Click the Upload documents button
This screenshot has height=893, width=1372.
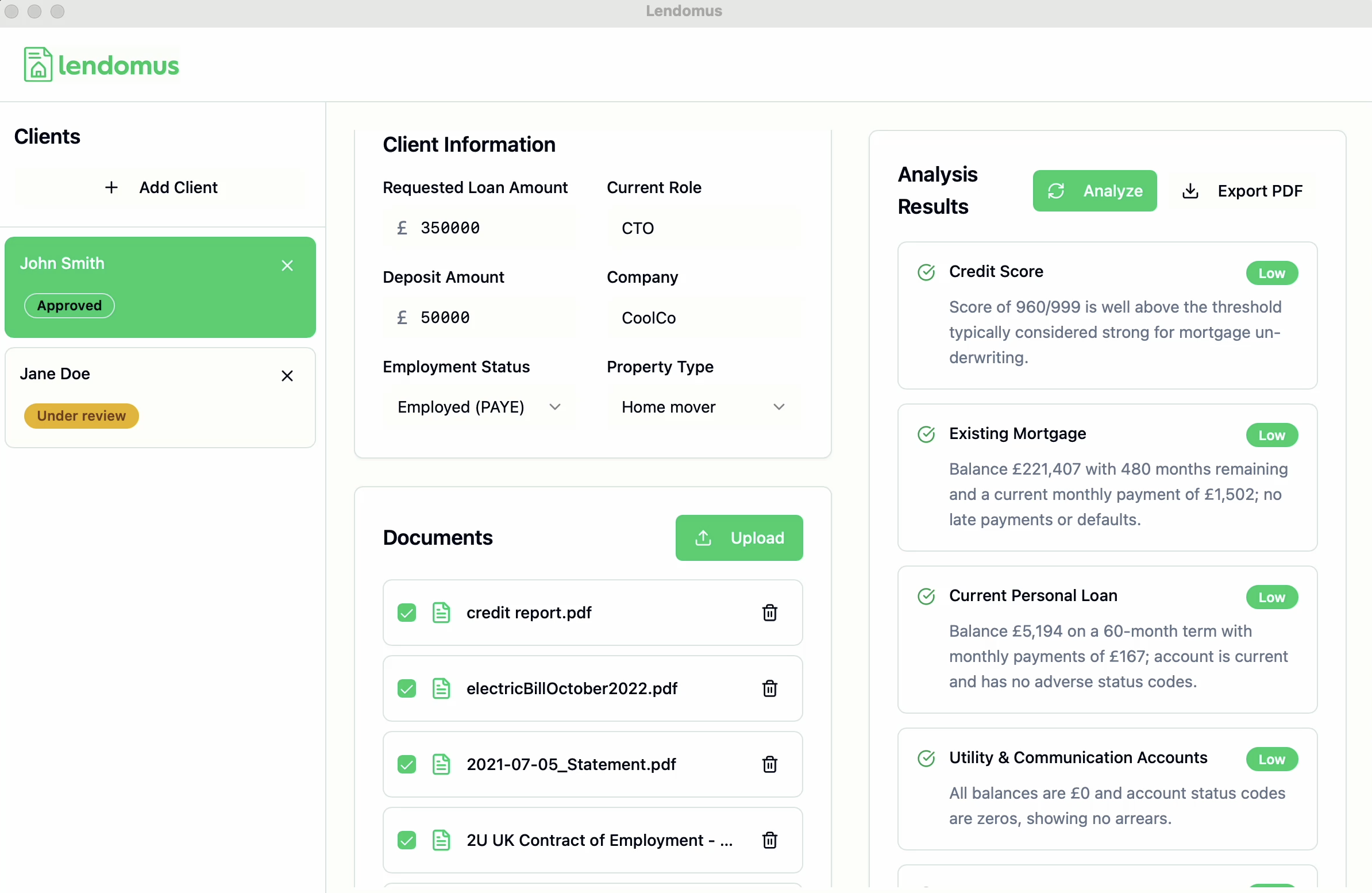point(738,537)
